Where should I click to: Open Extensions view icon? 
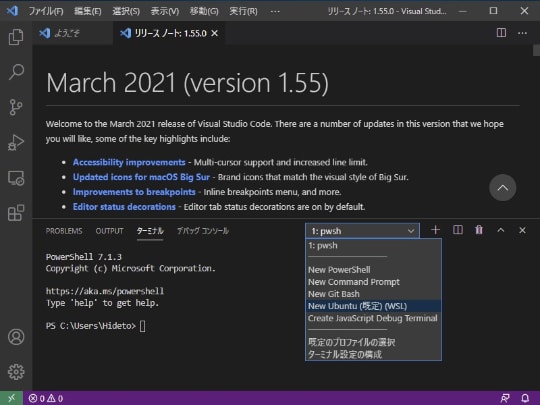pos(16,212)
